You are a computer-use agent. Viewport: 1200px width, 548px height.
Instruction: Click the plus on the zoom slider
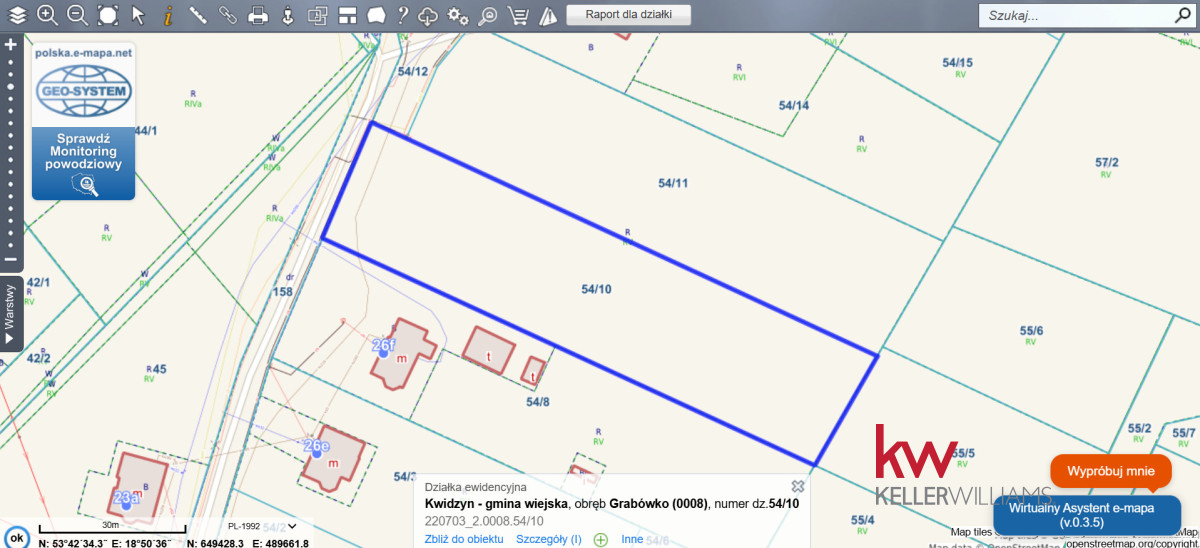coord(11,45)
